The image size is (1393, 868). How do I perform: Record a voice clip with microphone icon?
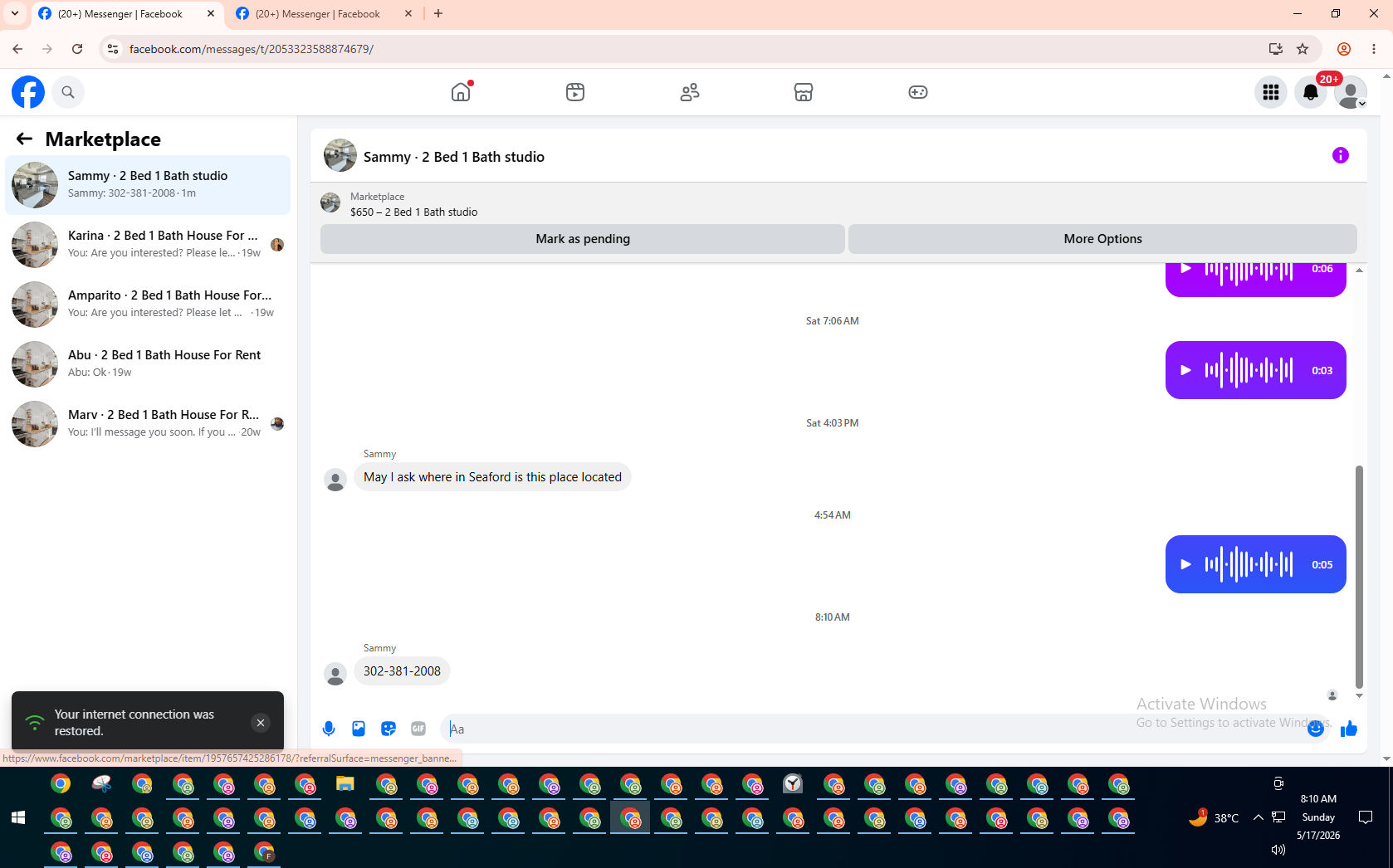[329, 729]
